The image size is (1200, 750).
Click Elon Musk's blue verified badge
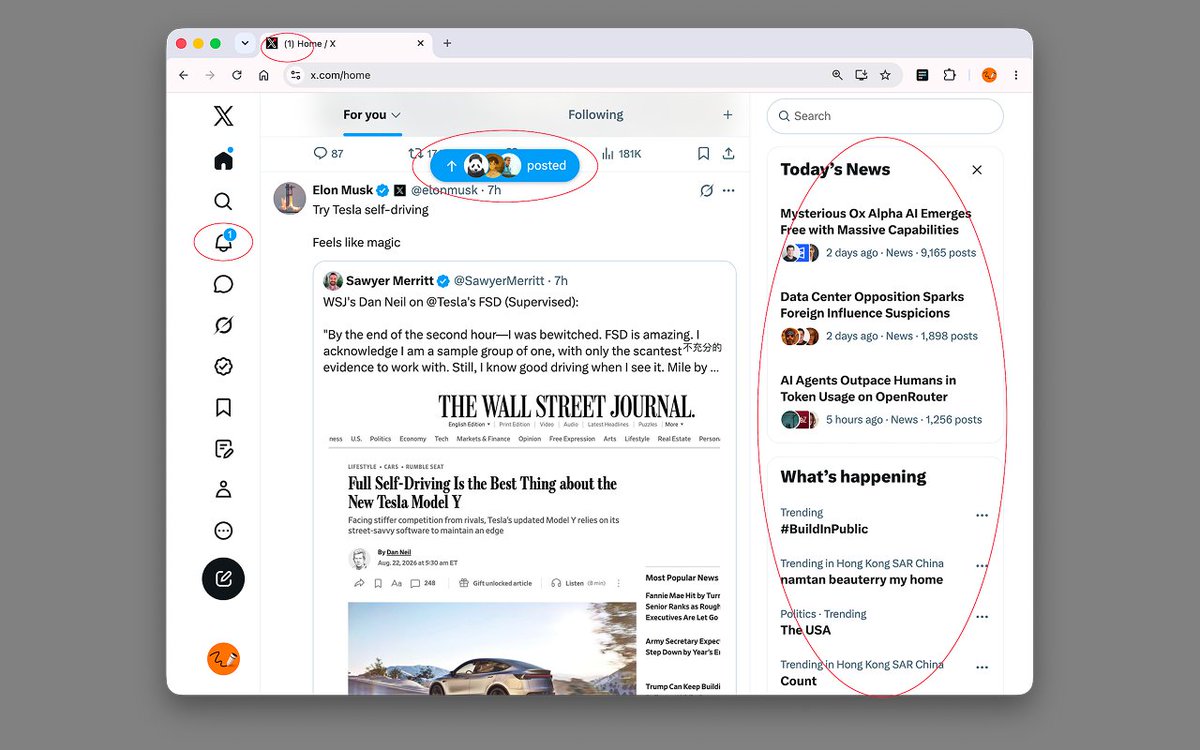(382, 190)
